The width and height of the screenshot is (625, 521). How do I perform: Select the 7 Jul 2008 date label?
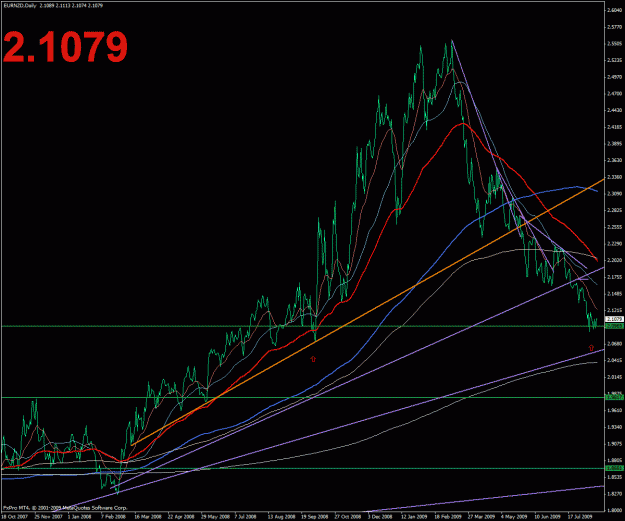click(246, 517)
